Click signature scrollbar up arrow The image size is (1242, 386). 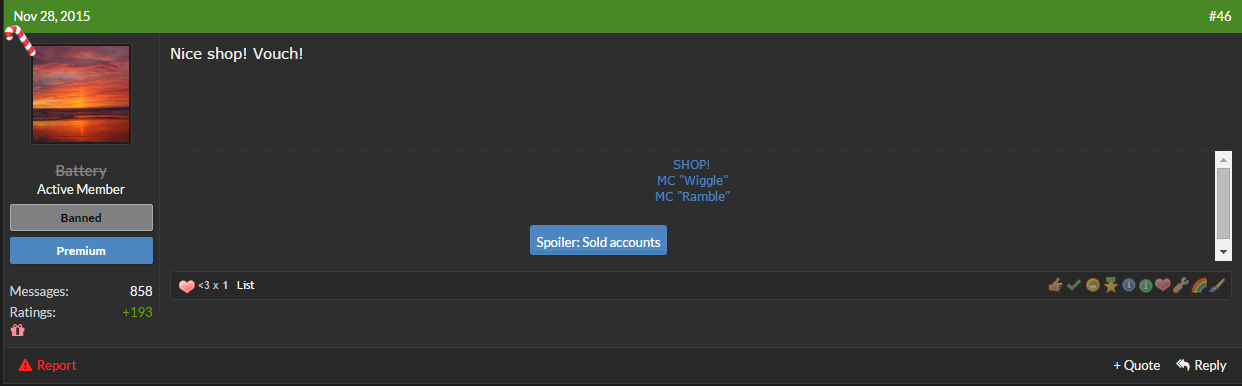(x=1222, y=159)
